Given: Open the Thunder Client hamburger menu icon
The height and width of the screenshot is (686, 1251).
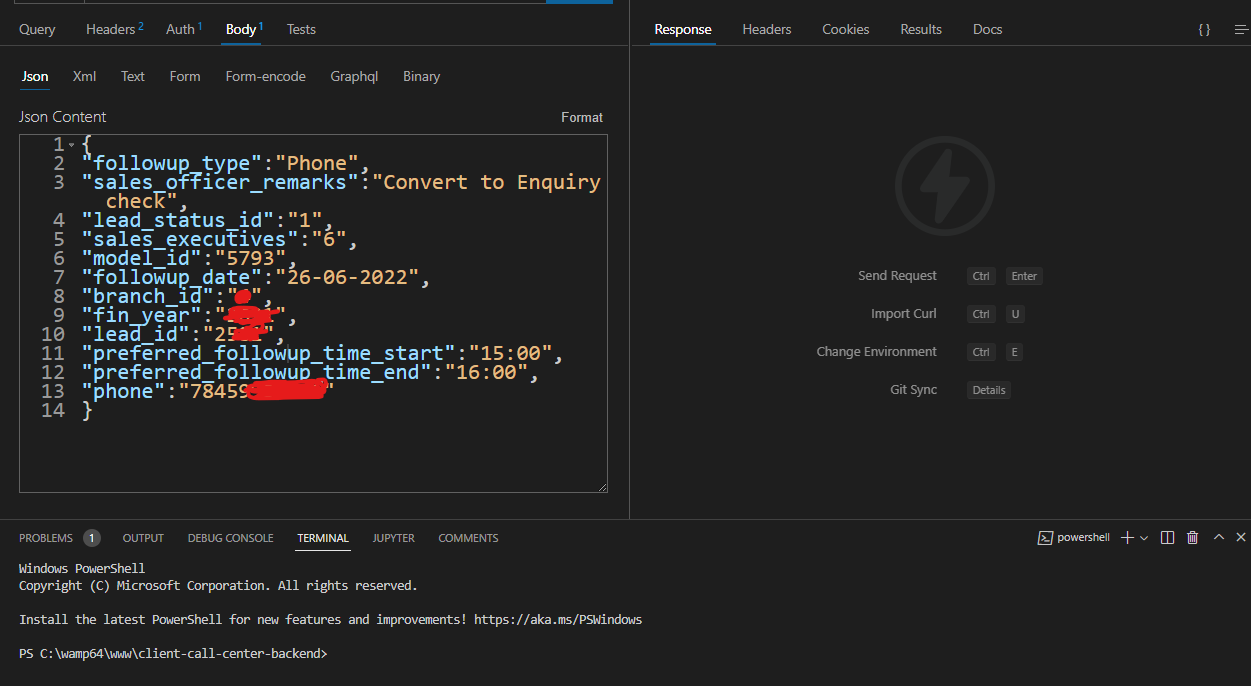Looking at the screenshot, I should (x=1238, y=29).
